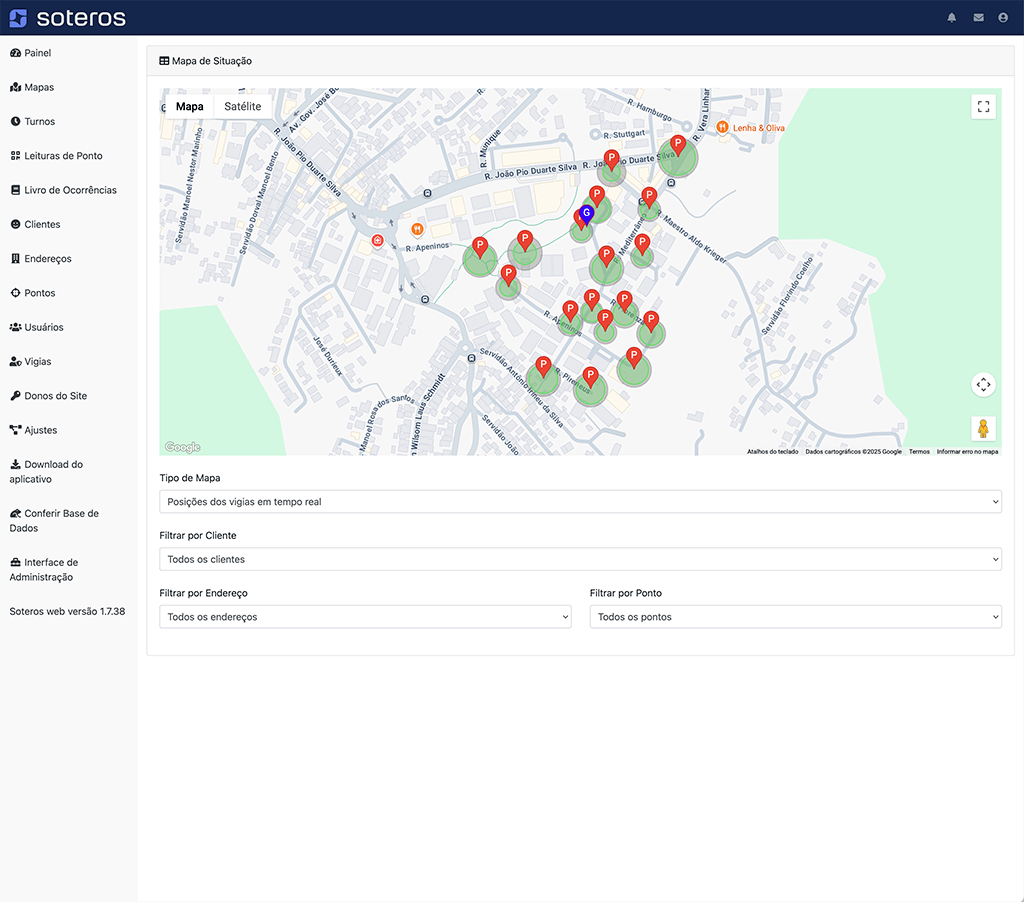The image size is (1024, 902).
Task: Click the map camera pan control
Action: pos(983,384)
